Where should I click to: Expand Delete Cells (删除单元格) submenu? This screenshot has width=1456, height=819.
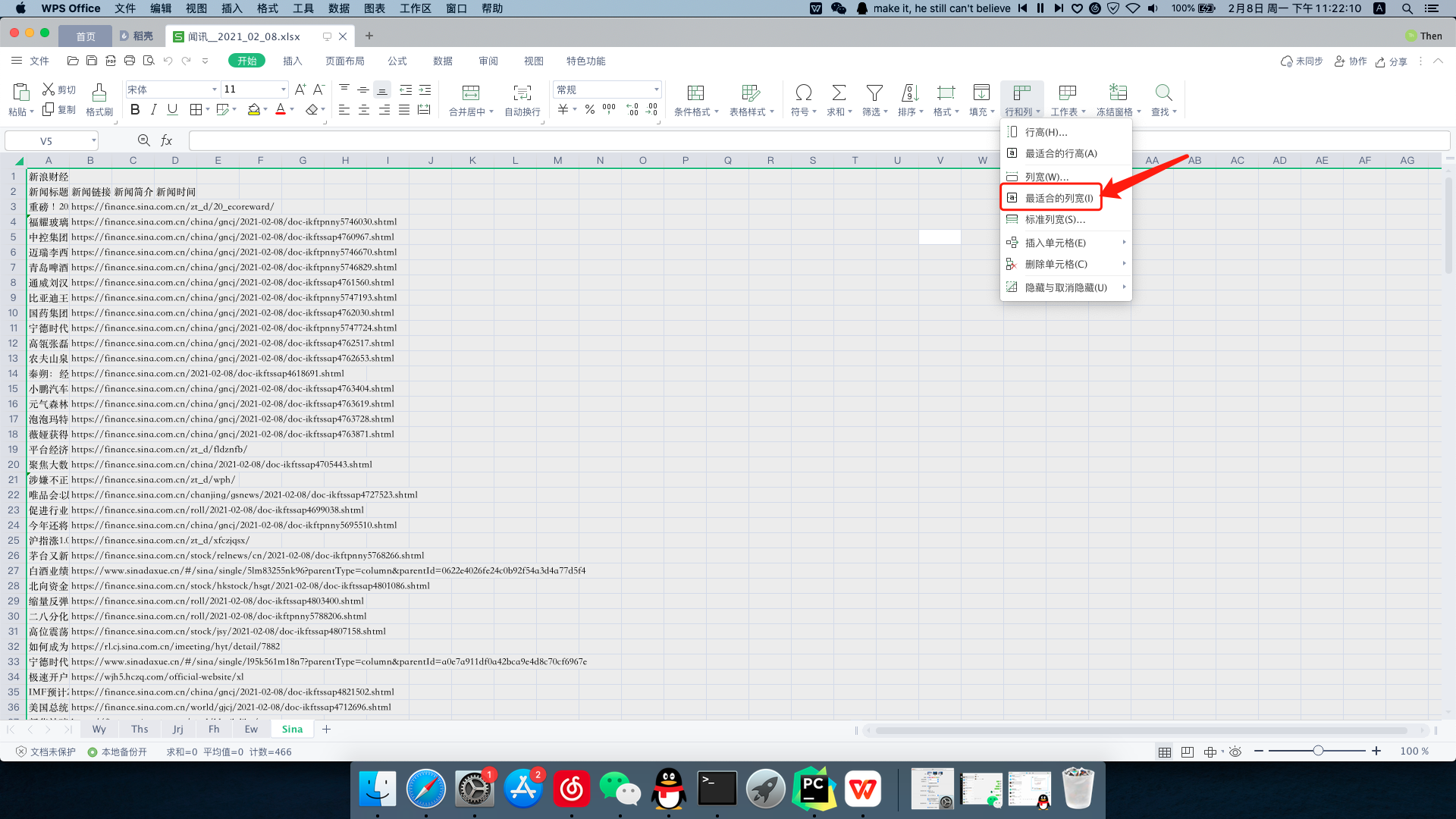click(x=1065, y=264)
